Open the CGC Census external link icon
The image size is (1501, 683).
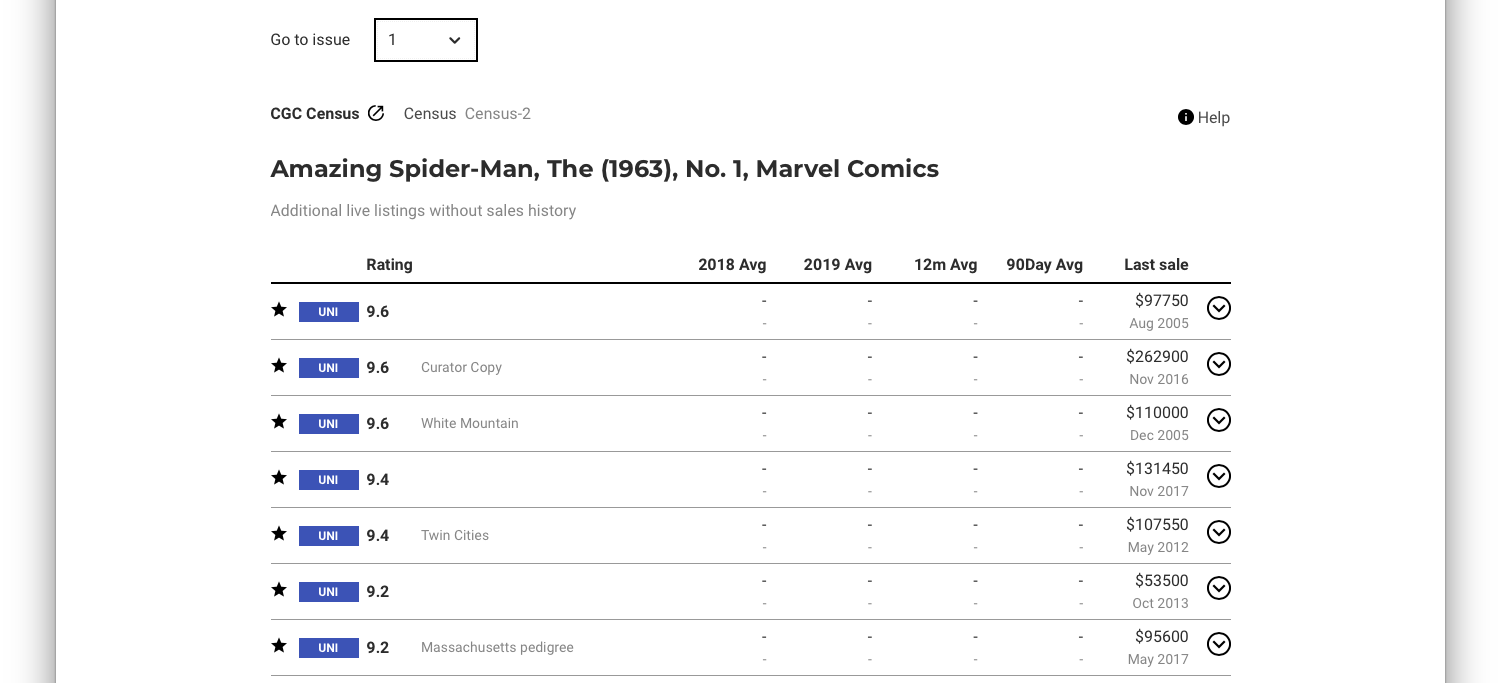click(x=376, y=113)
